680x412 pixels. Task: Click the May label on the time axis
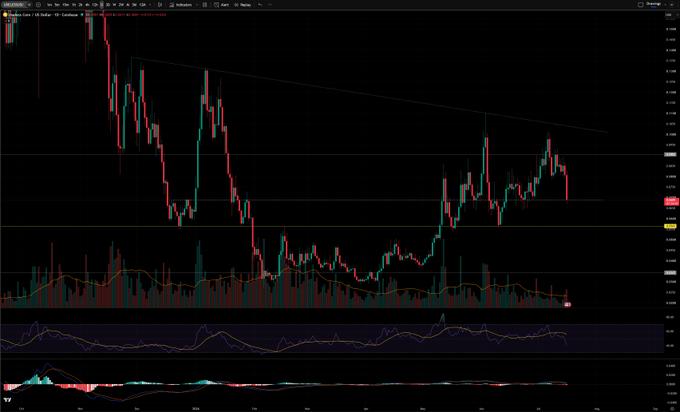[423, 409]
